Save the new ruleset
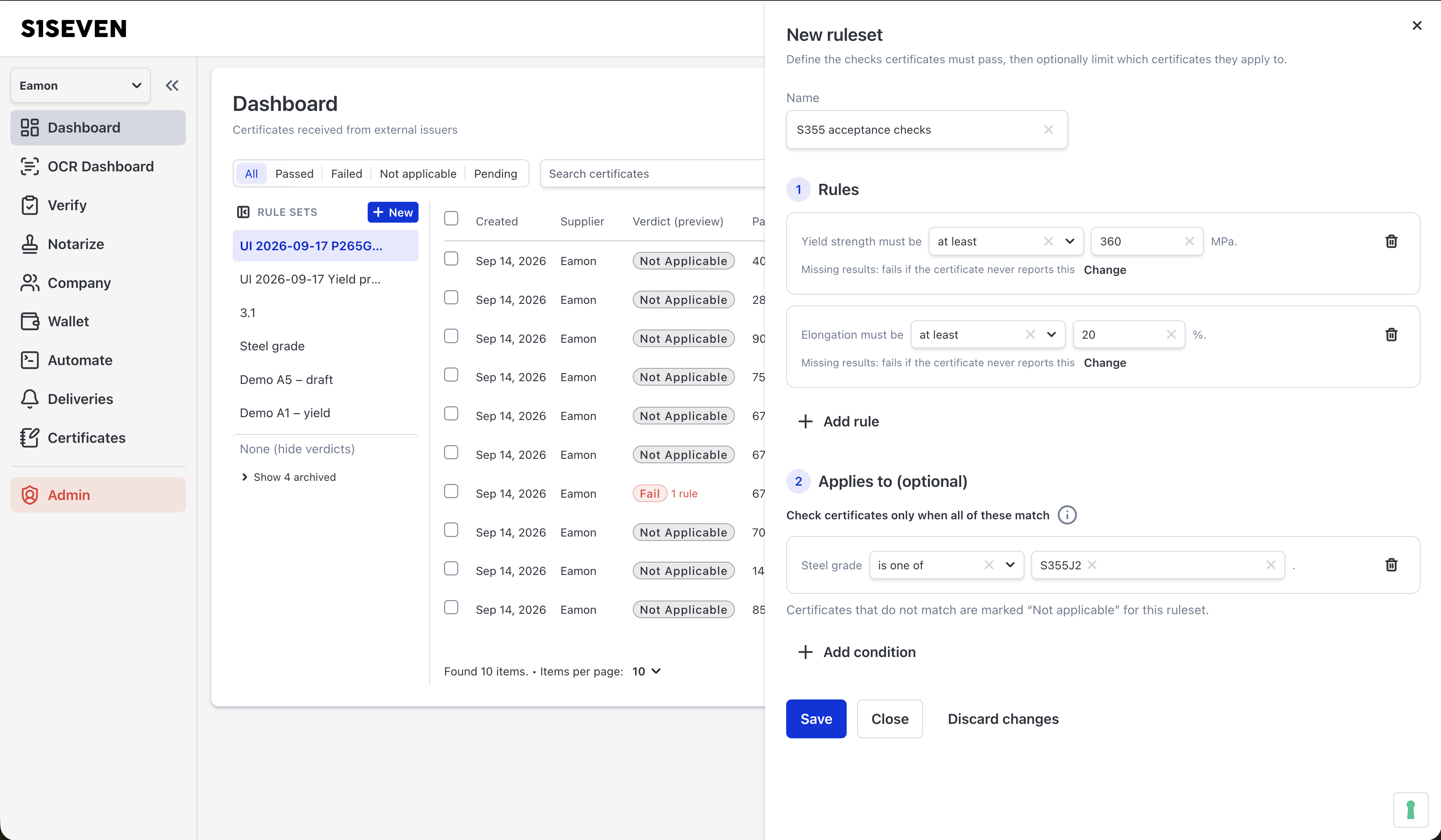Screen dimensions: 1441x840 [816, 719]
